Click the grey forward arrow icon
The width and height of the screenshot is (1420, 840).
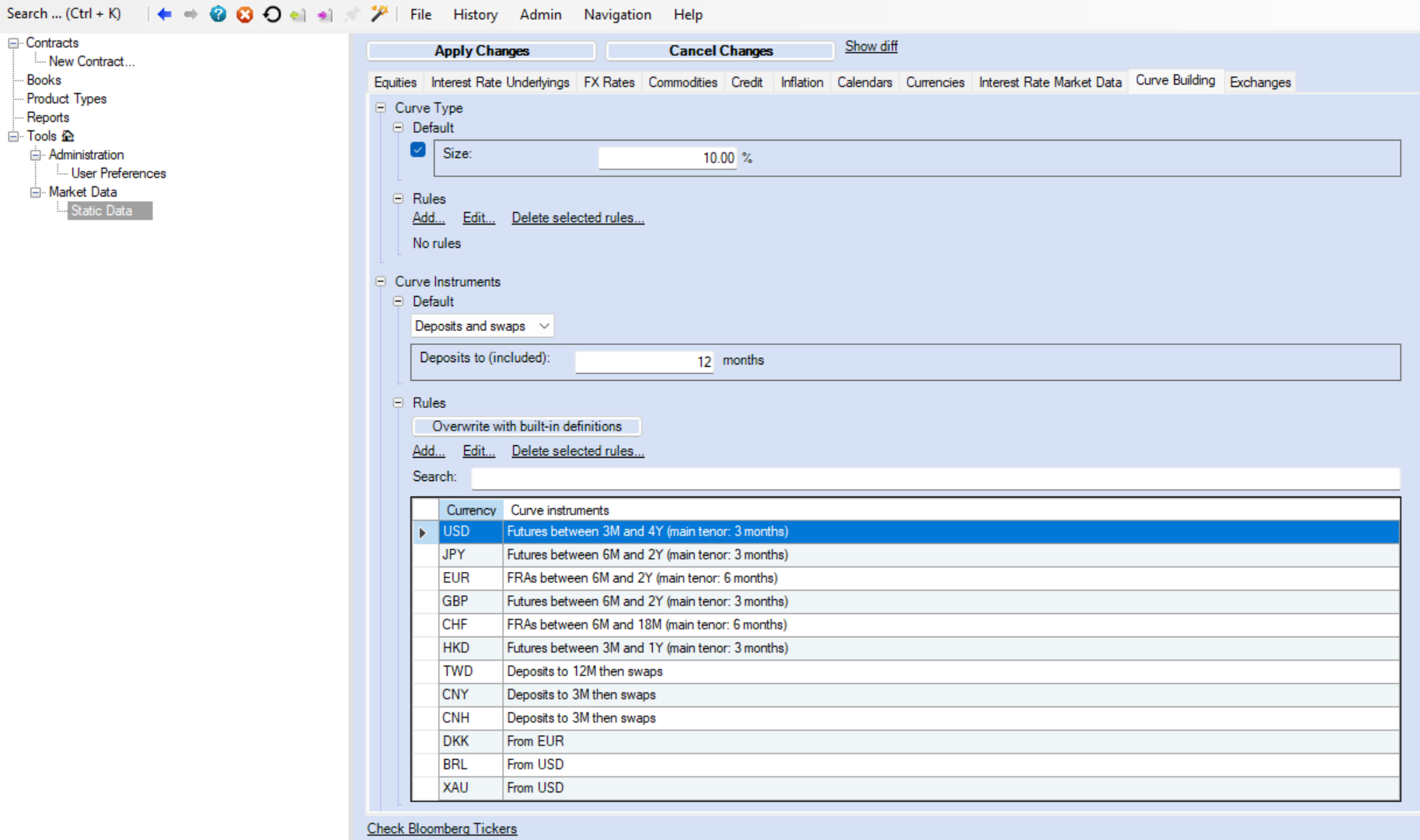(190, 14)
